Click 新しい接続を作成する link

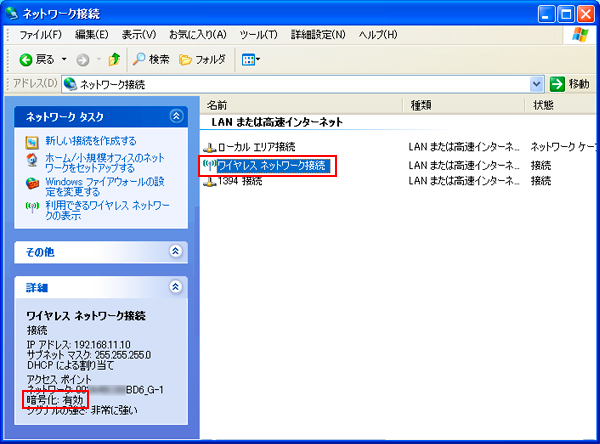[91, 141]
